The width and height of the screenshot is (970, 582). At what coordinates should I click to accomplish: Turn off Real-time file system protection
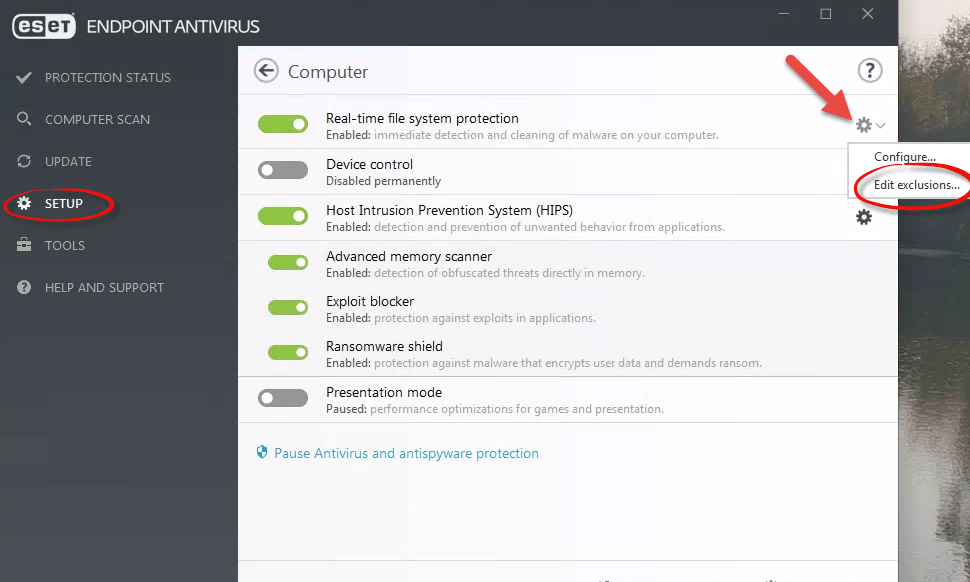pyautogui.click(x=283, y=124)
